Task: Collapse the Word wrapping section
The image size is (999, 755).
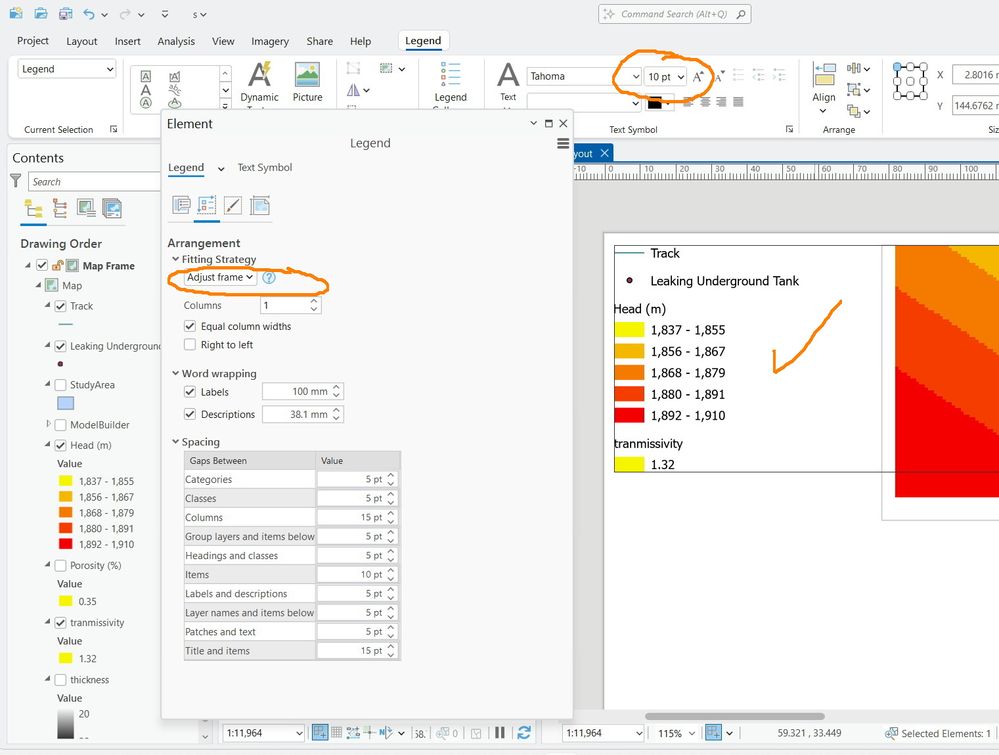Action: click(175, 373)
